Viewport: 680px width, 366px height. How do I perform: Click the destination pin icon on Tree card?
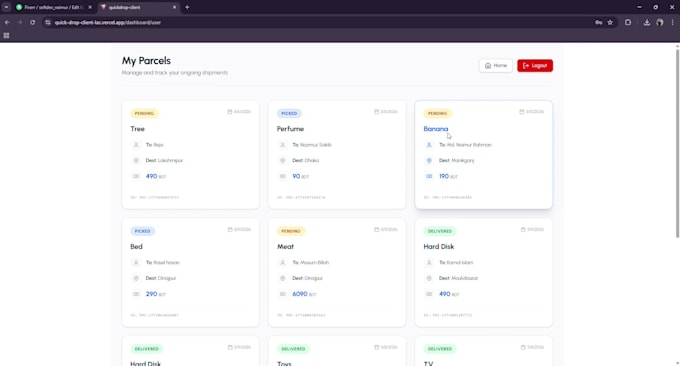click(136, 160)
